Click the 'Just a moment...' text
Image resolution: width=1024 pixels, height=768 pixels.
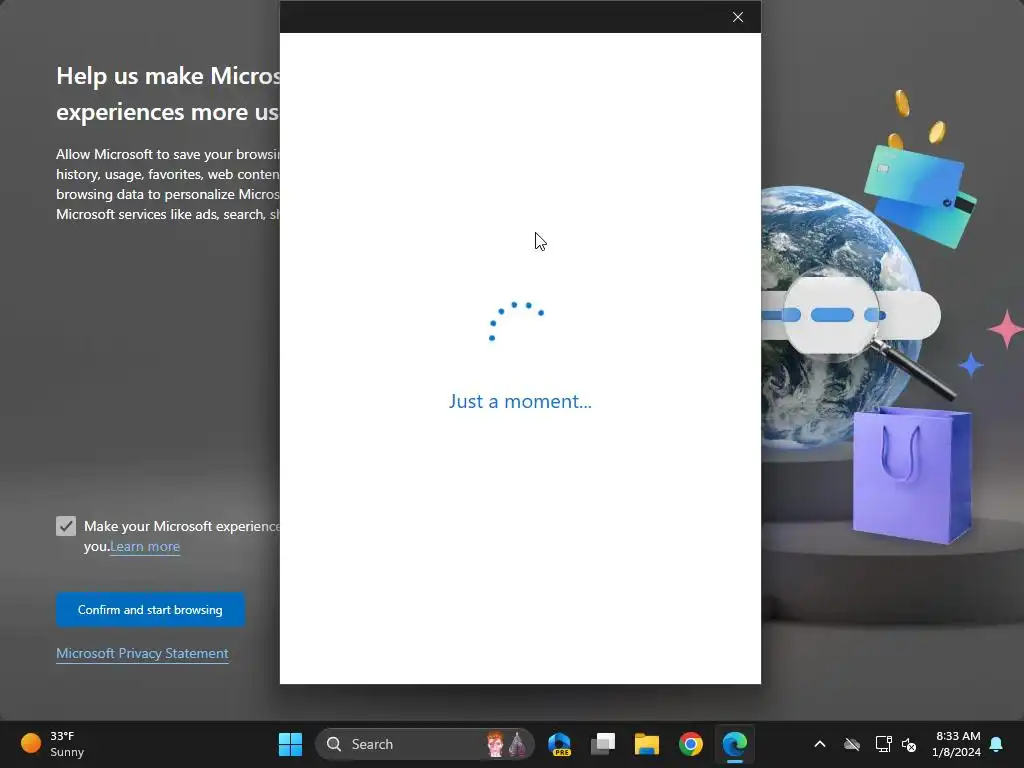tap(520, 401)
